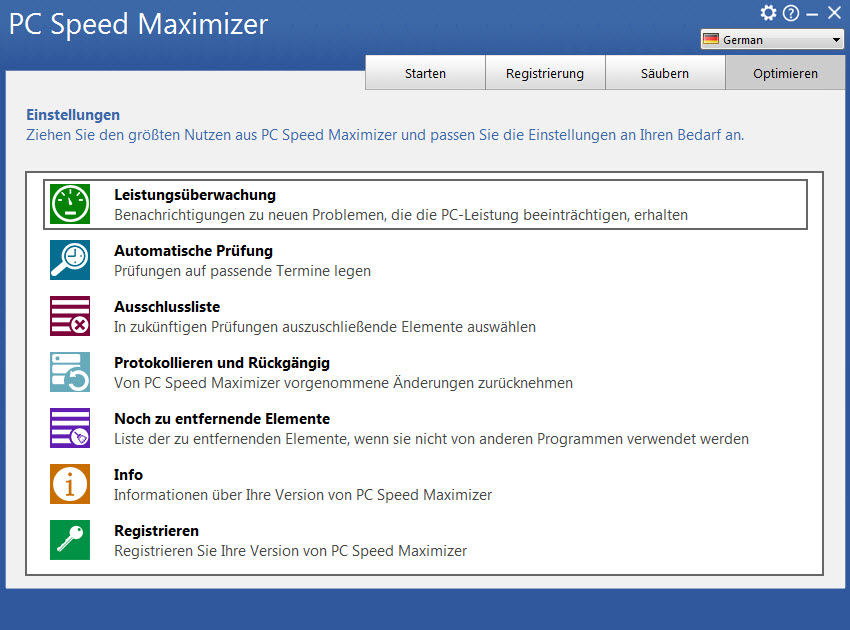Viewport: 850px width, 630px height.
Task: Click text 'Registrieren Sie Ihre Version von PC Speed Maximizer'
Action: pyautogui.click(x=291, y=551)
